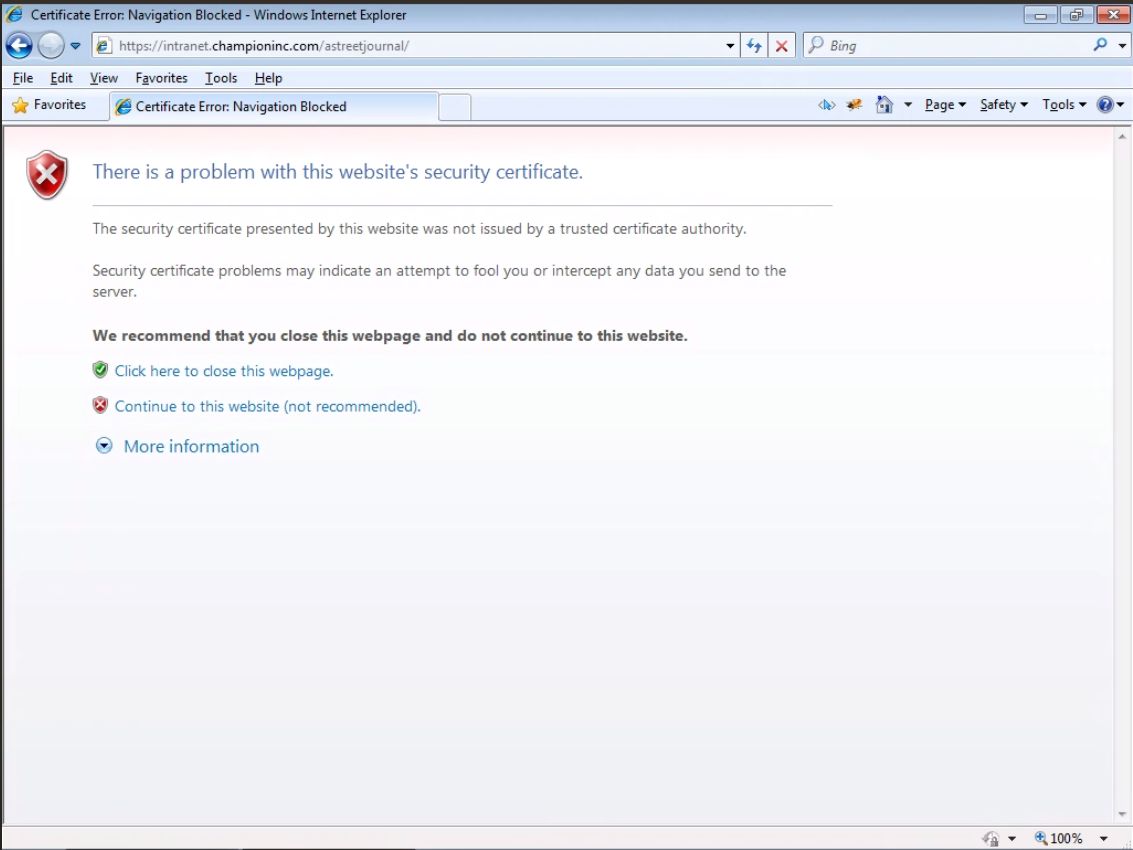This screenshot has width=1133, height=850.
Task: Click the More information arrow circle icon
Action: pos(104,445)
